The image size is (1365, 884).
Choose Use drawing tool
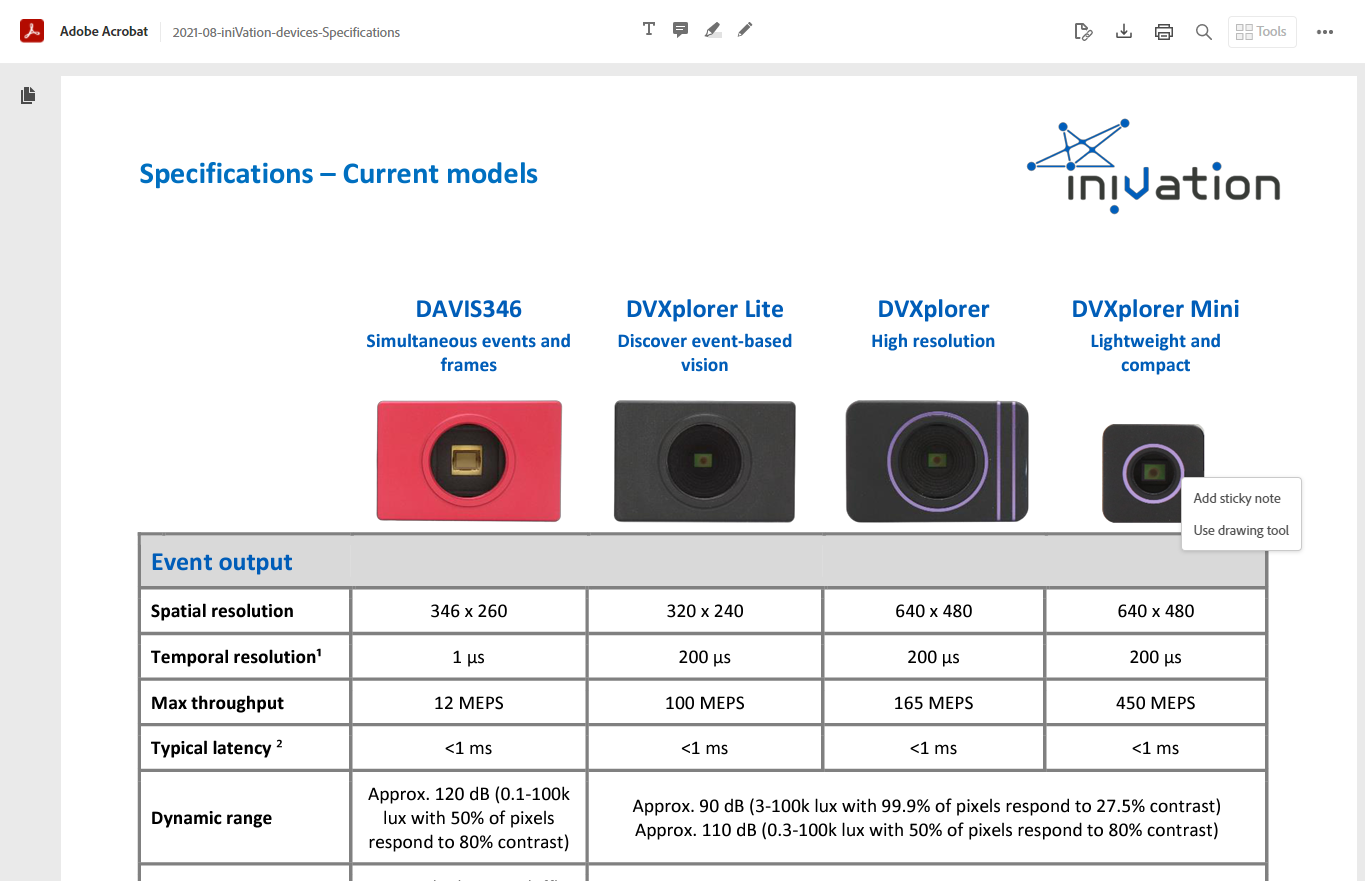1241,530
